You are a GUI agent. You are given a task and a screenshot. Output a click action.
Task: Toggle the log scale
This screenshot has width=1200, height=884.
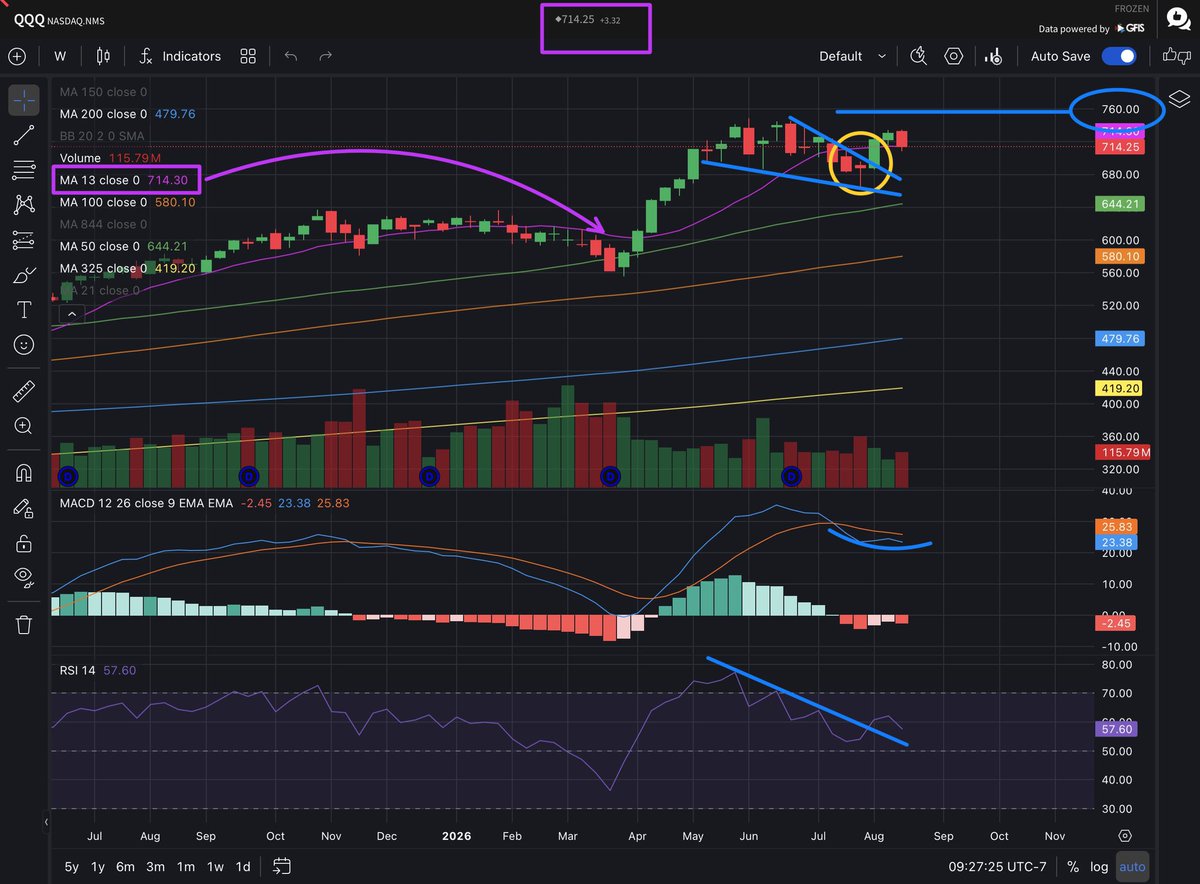tap(1099, 867)
